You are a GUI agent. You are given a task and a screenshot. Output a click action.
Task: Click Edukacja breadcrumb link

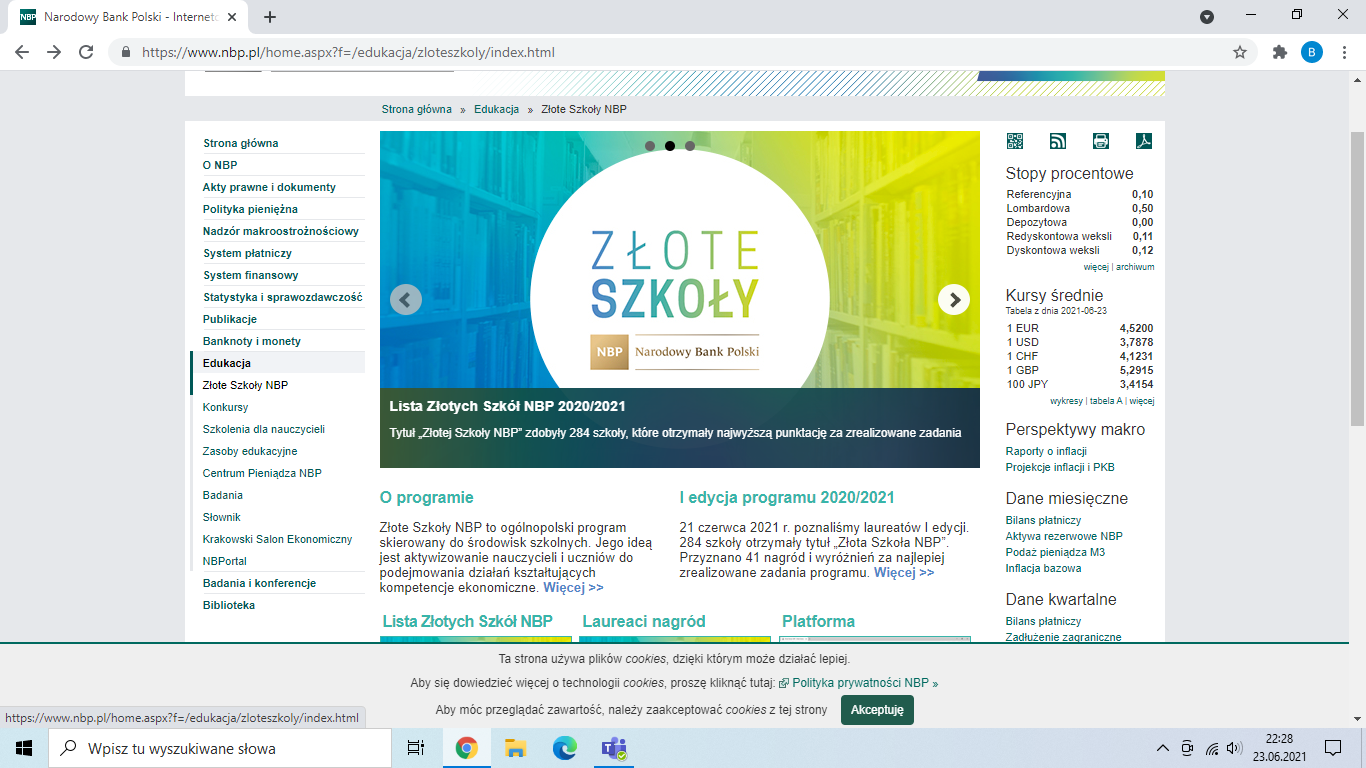[x=497, y=109]
